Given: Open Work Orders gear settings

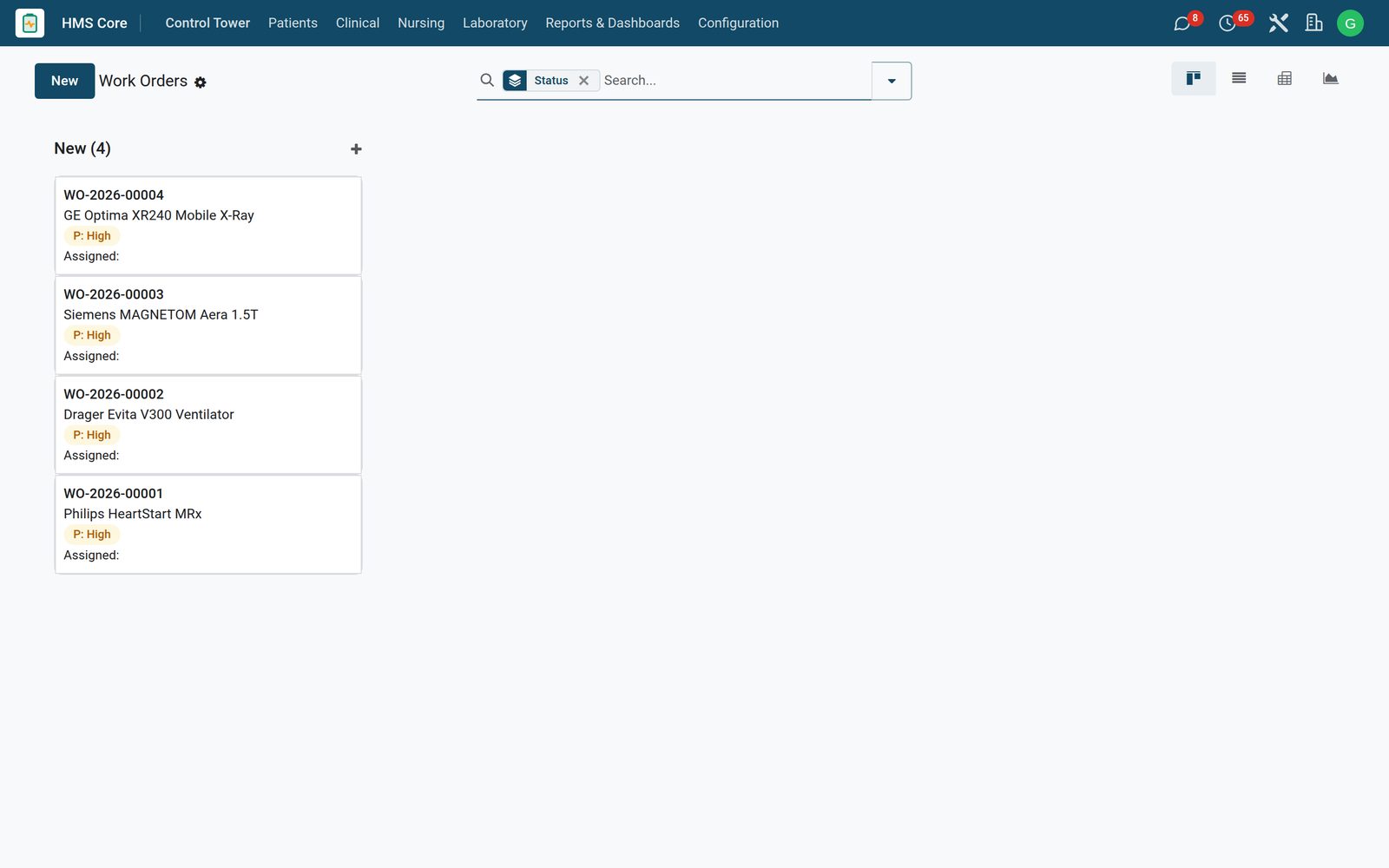Looking at the screenshot, I should point(201,82).
